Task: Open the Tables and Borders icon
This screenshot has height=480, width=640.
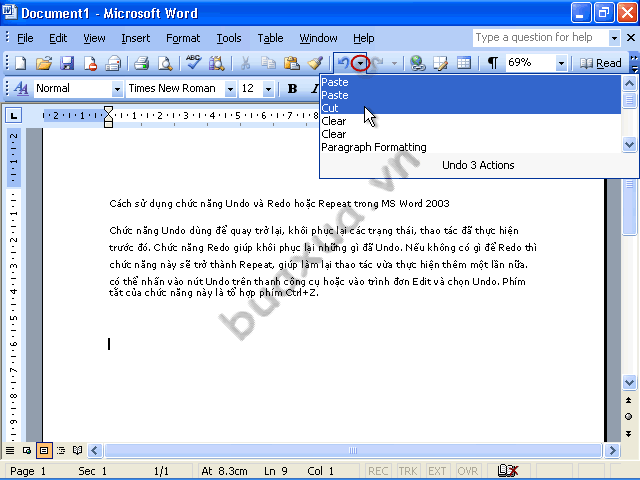Action: pyautogui.click(x=440, y=63)
